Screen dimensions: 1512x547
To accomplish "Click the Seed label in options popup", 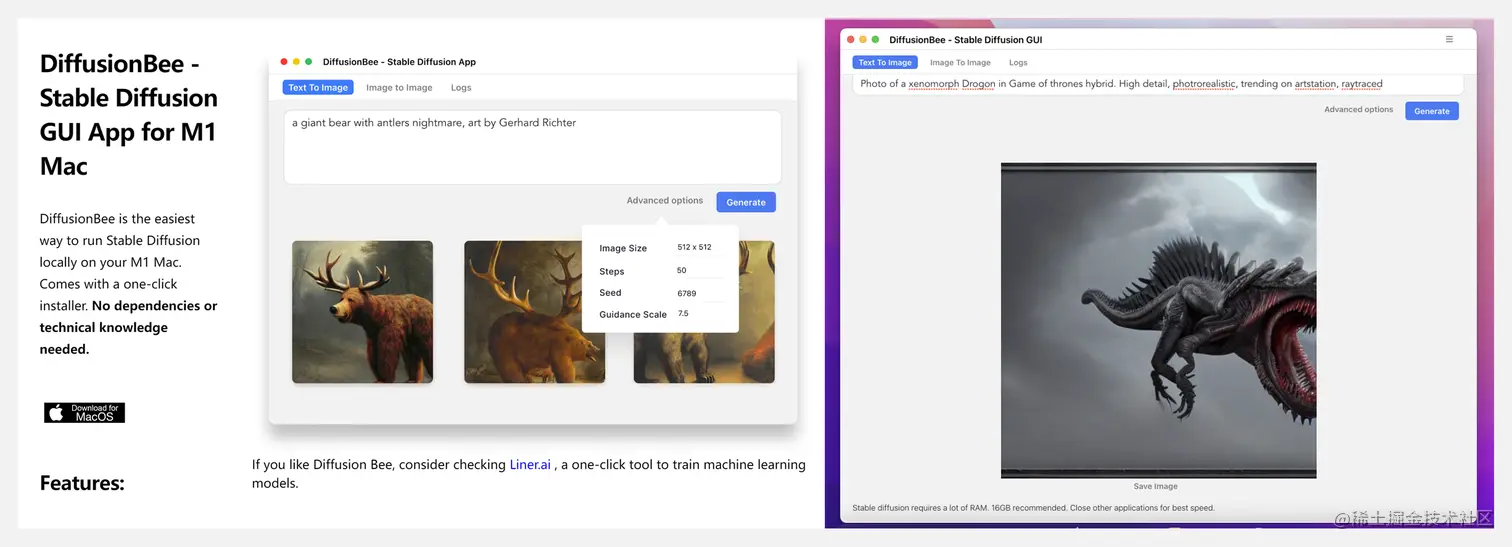I will coord(610,293).
